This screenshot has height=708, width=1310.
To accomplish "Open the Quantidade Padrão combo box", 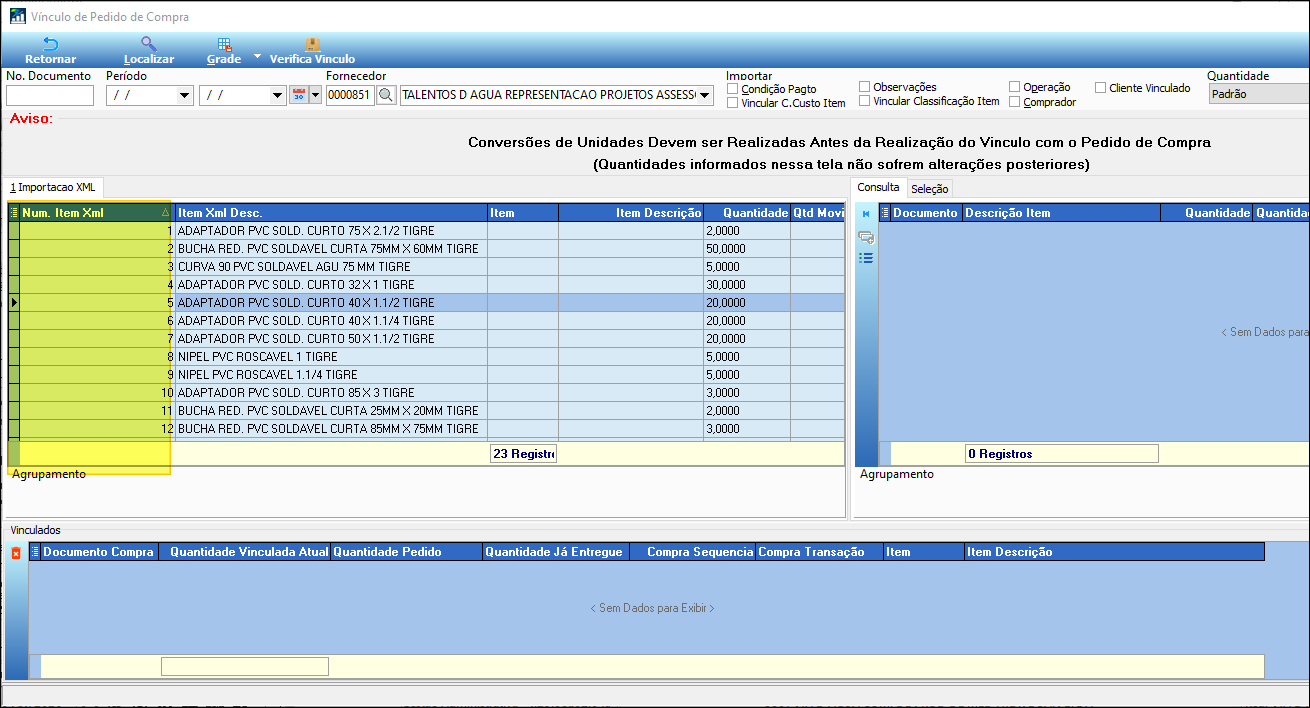I will (x=1258, y=94).
